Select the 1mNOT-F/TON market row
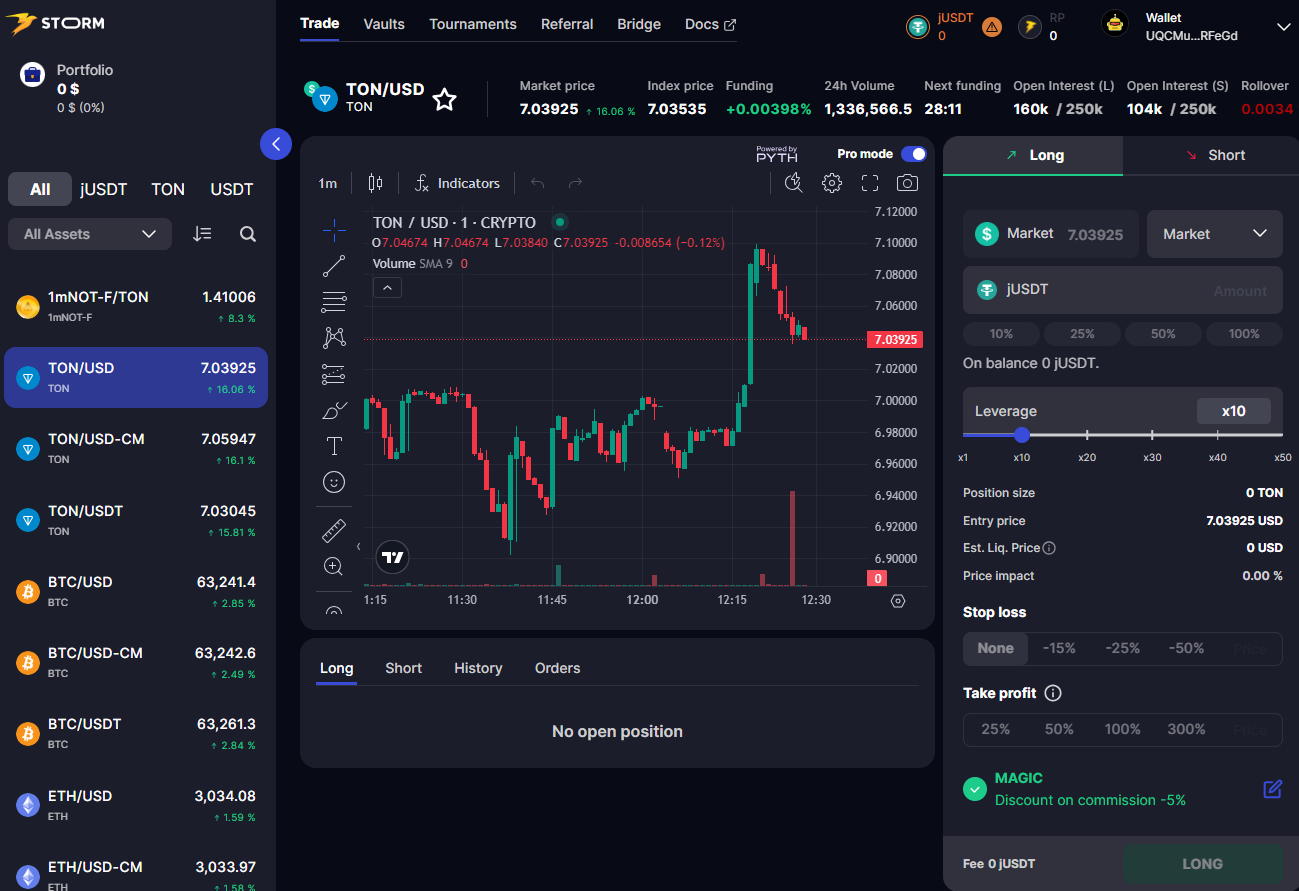1299x891 pixels. coord(136,306)
